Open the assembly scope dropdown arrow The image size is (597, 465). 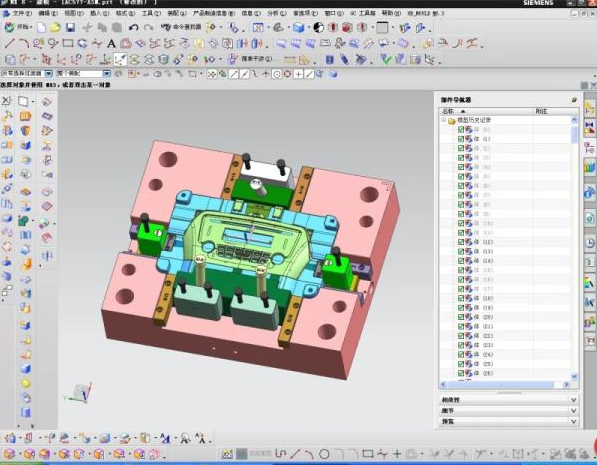[x=107, y=74]
